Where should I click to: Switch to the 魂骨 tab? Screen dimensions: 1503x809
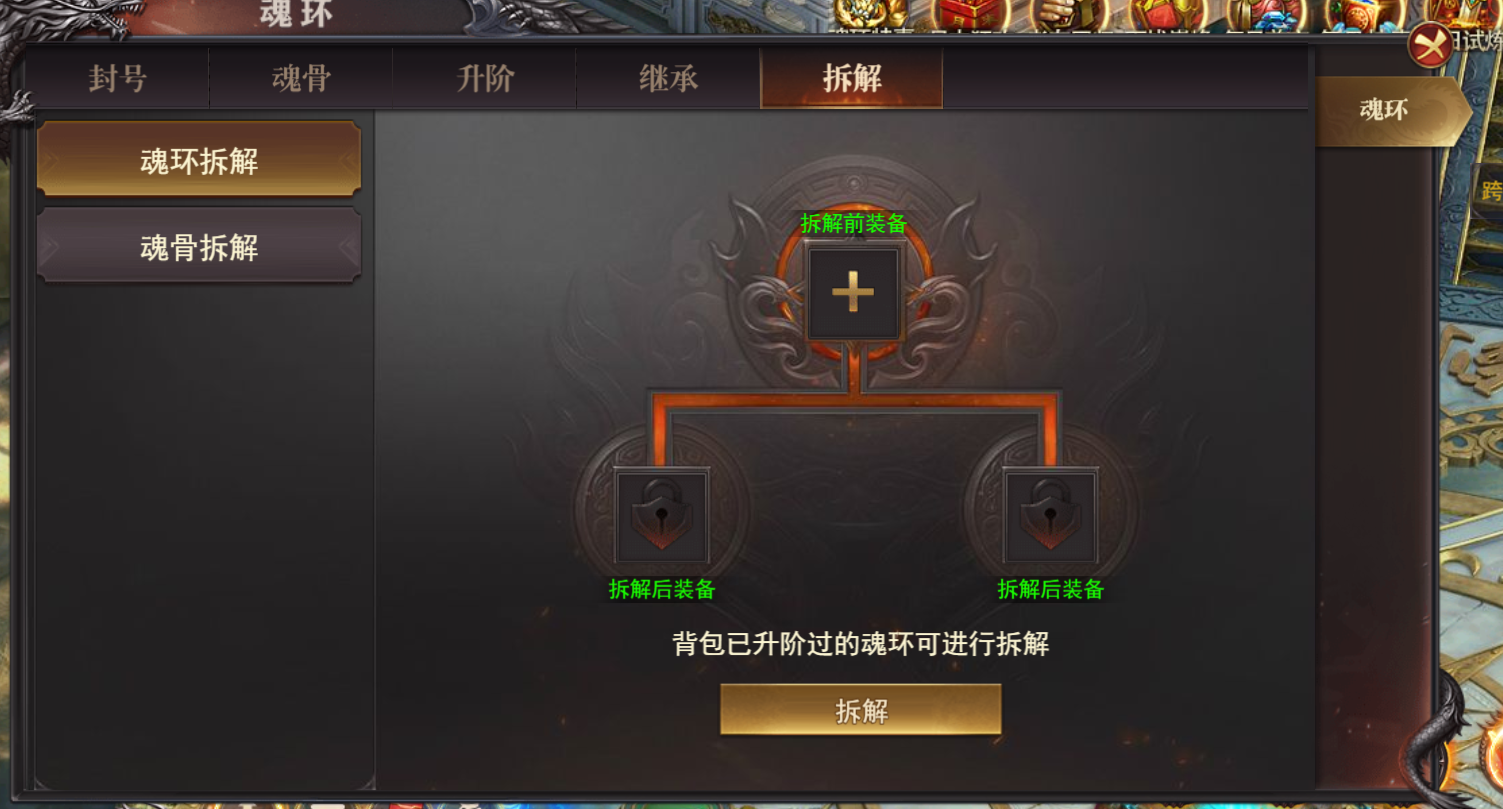[301, 78]
